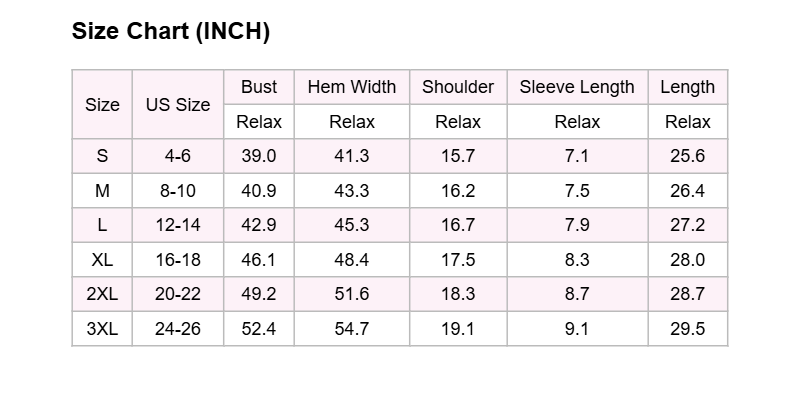
Task: Select shoulder value 18.3 for 2XL
Action: pyautogui.click(x=458, y=294)
